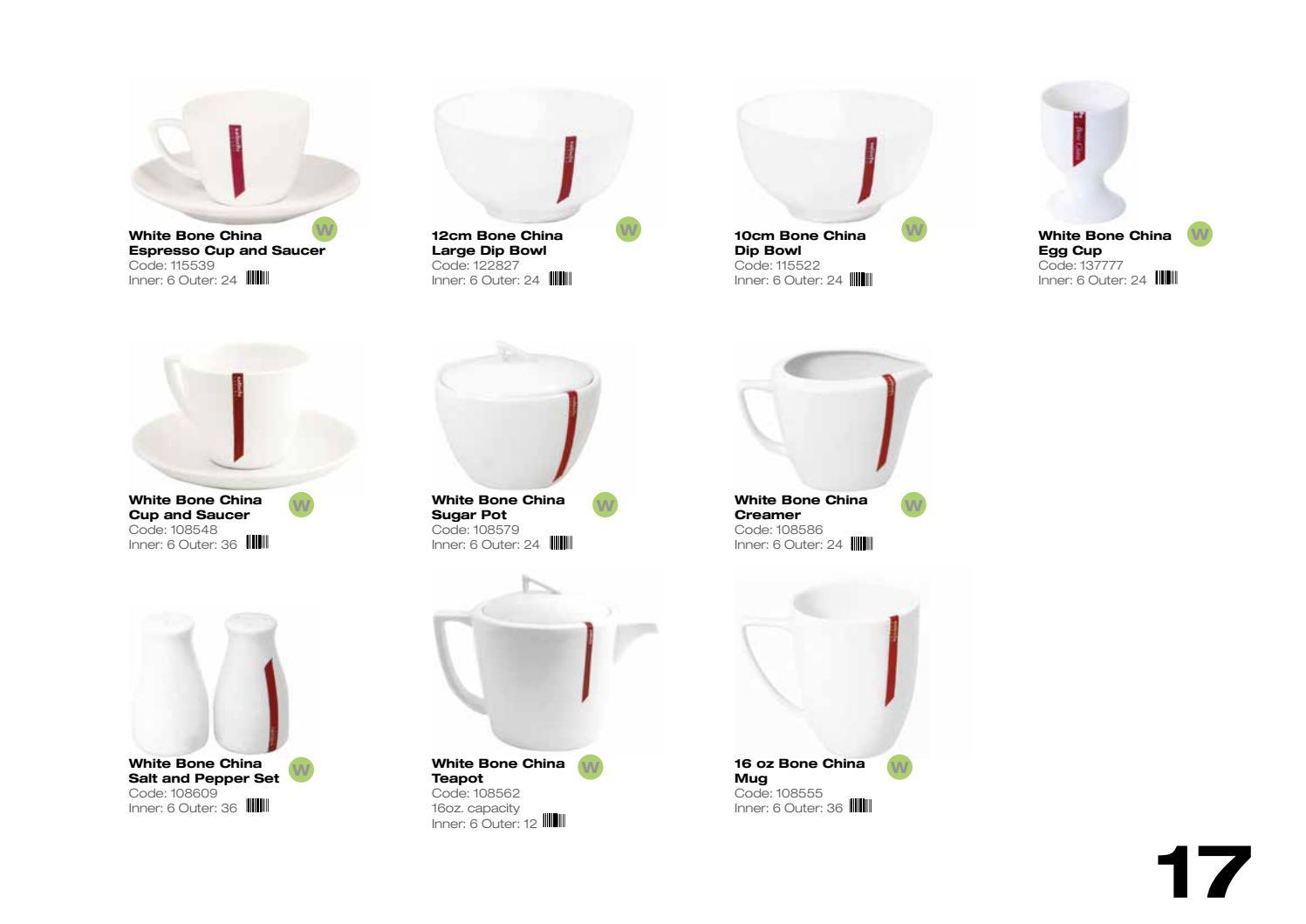Image resolution: width=1306 pixels, height=924 pixels.
Task: Click green W badge next to Creamer
Action: pos(913,504)
